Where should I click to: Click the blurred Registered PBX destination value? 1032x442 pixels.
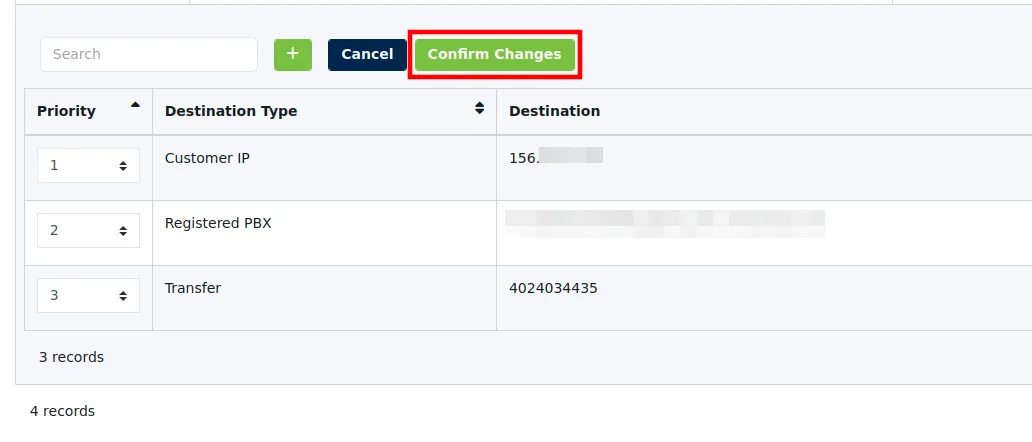pyautogui.click(x=665, y=224)
